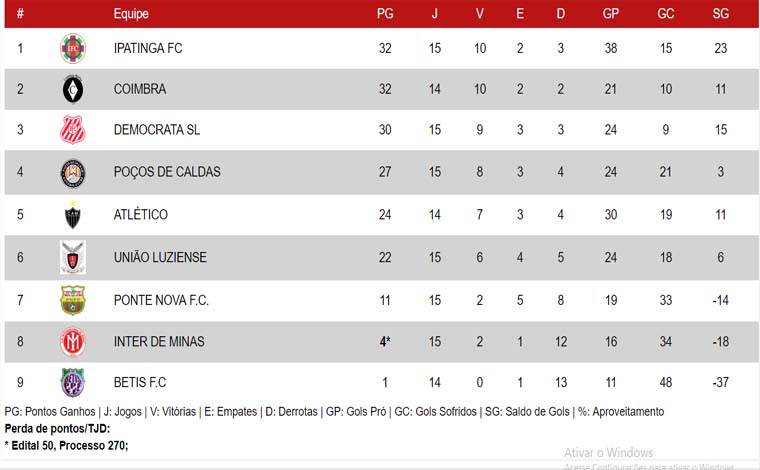Click the IPATINGA FC team name
Viewport: 760px width, 470px height.
pyautogui.click(x=148, y=48)
